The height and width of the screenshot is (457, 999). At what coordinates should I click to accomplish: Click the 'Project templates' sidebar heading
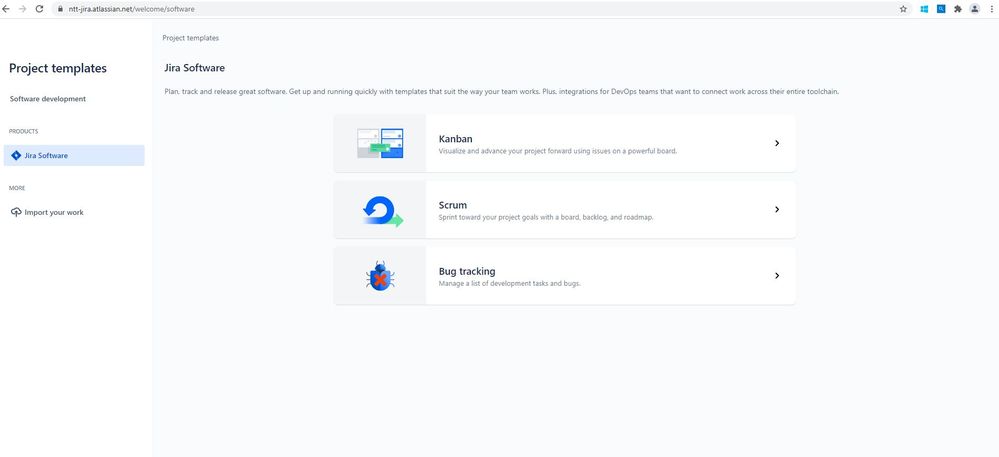[x=58, y=68]
